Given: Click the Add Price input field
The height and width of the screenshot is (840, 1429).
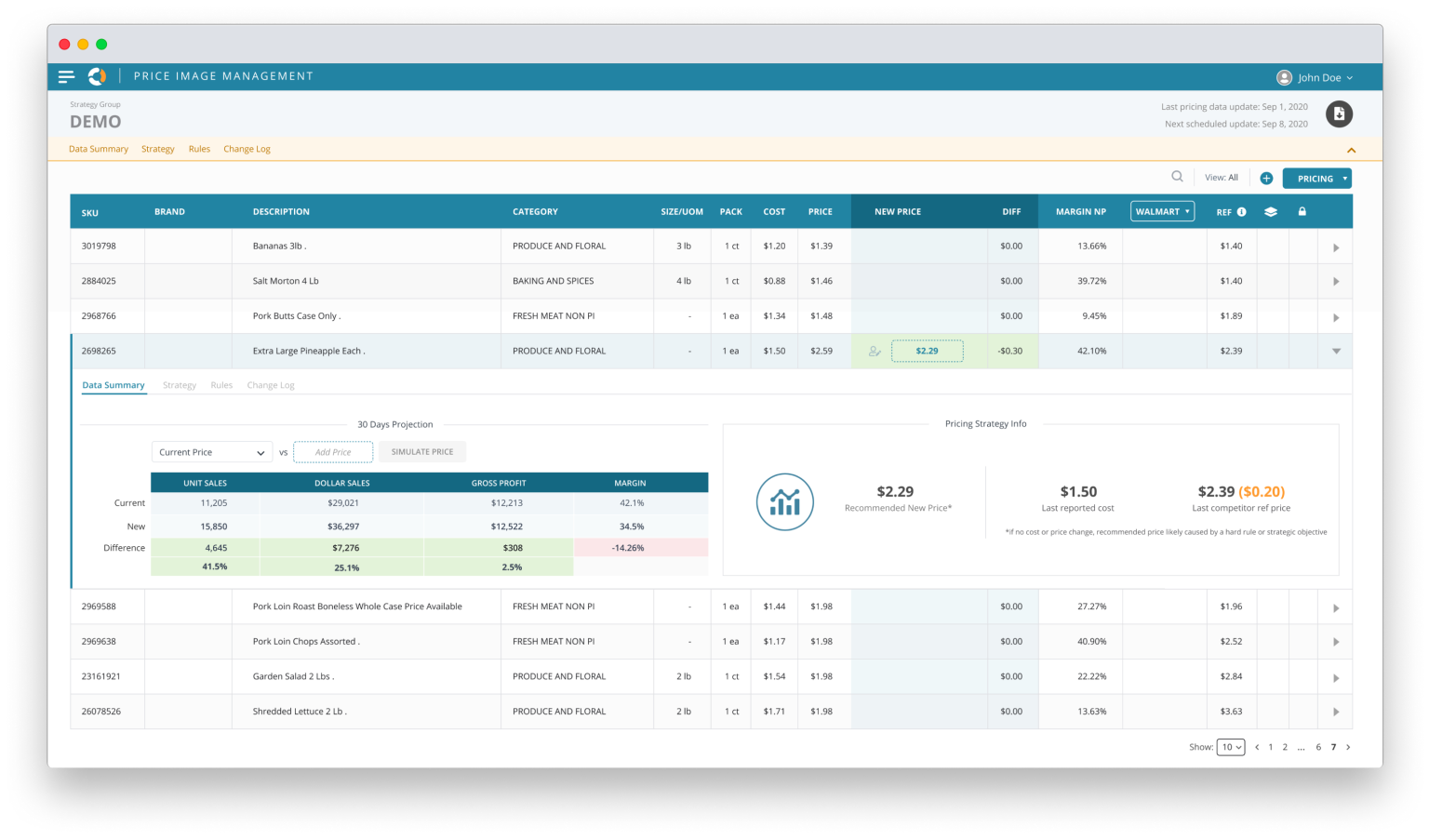Looking at the screenshot, I should (333, 452).
